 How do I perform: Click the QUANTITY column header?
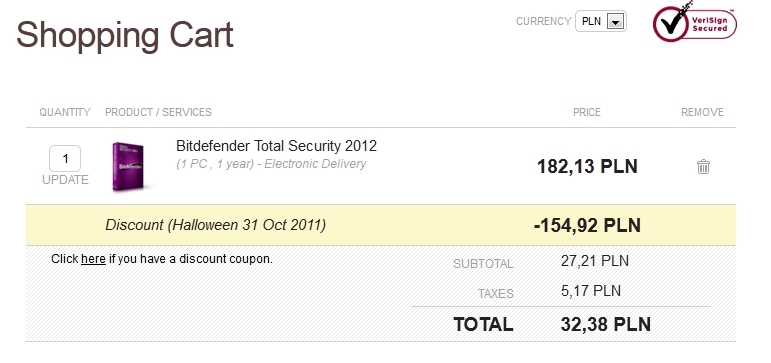pos(65,112)
